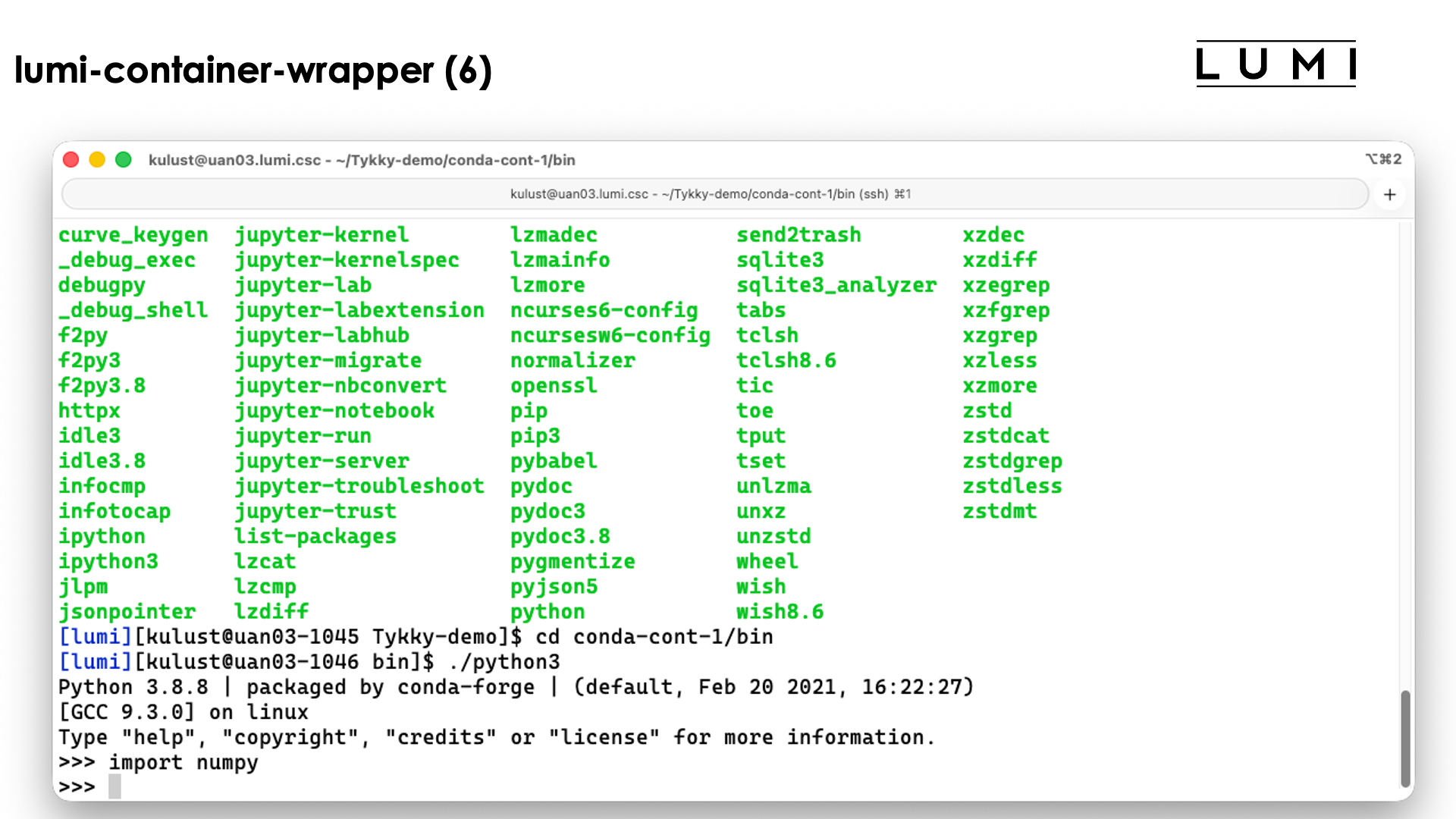The image size is (1456, 819).
Task: Click the pip entry in the file list
Action: tap(529, 410)
